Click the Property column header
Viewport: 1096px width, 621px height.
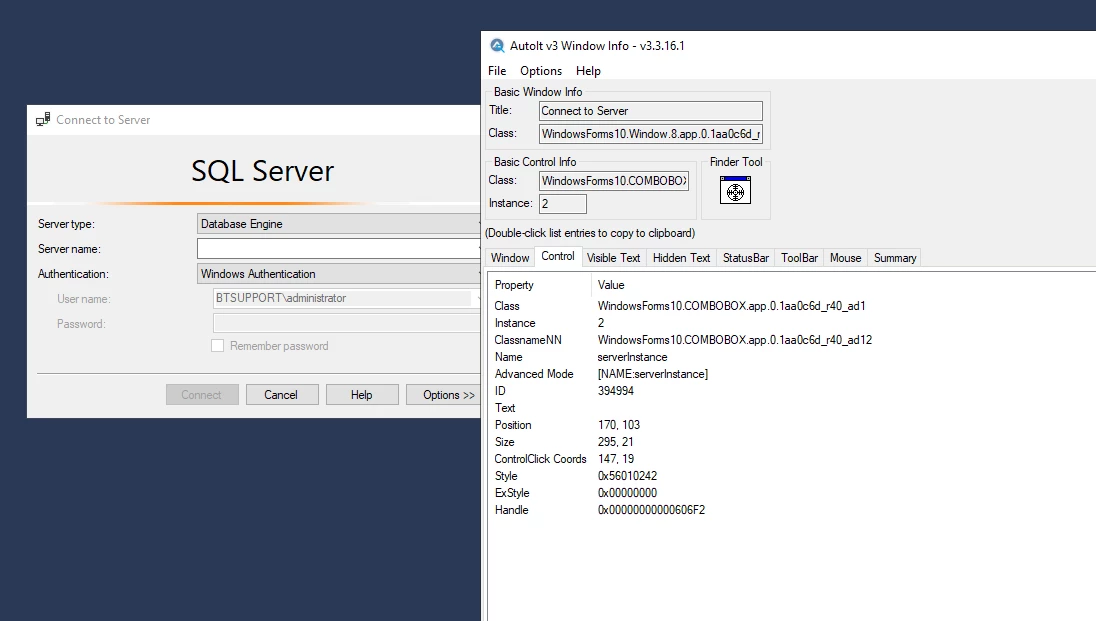point(539,285)
